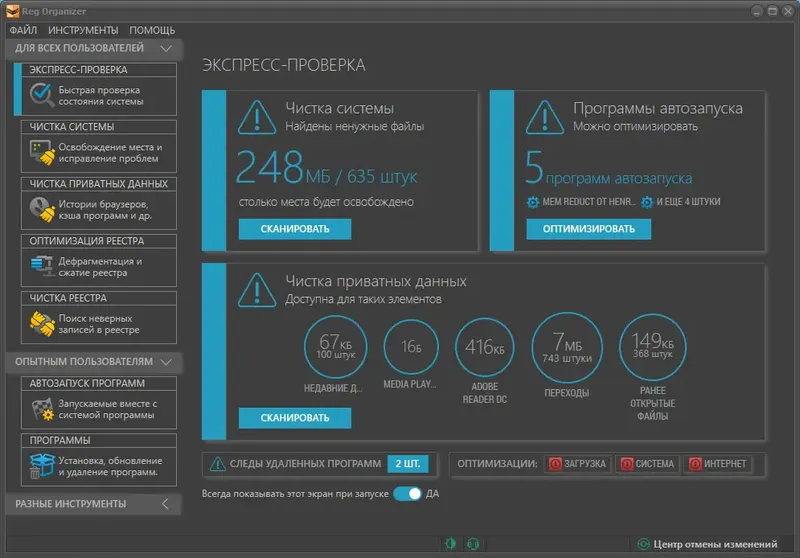
Task: Click the green headset support icon
Action: tap(473, 544)
